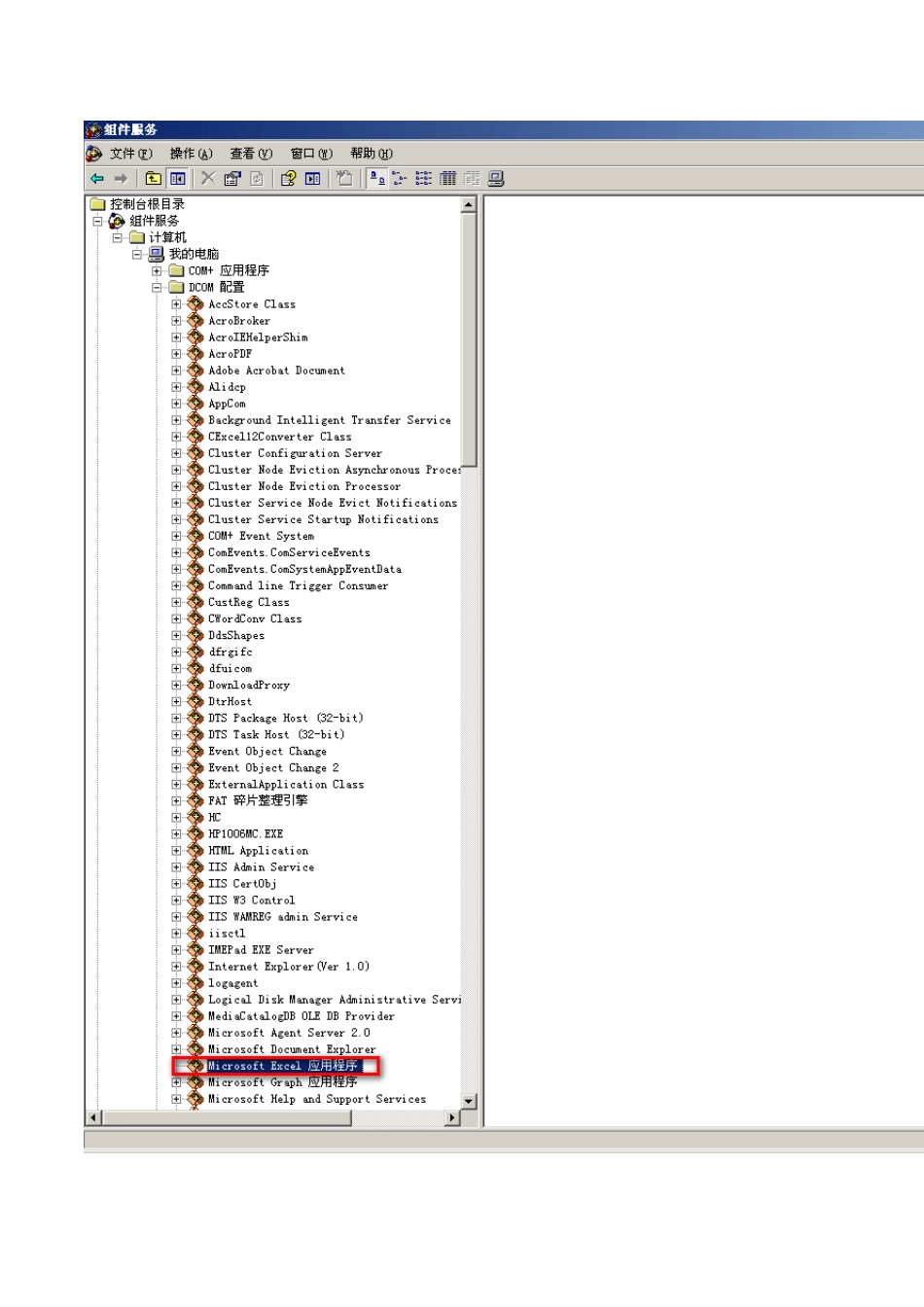The image size is (924, 1307).
Task: Expand the IIS Admin Service node
Action: [176, 867]
